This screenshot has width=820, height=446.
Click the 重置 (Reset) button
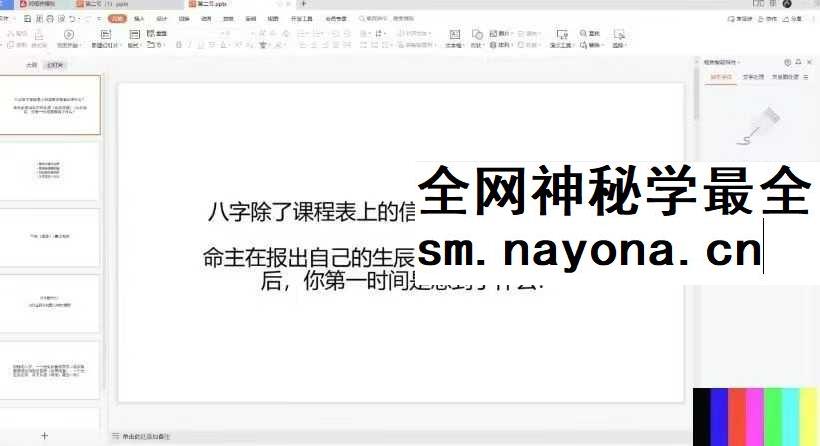click(x=157, y=33)
